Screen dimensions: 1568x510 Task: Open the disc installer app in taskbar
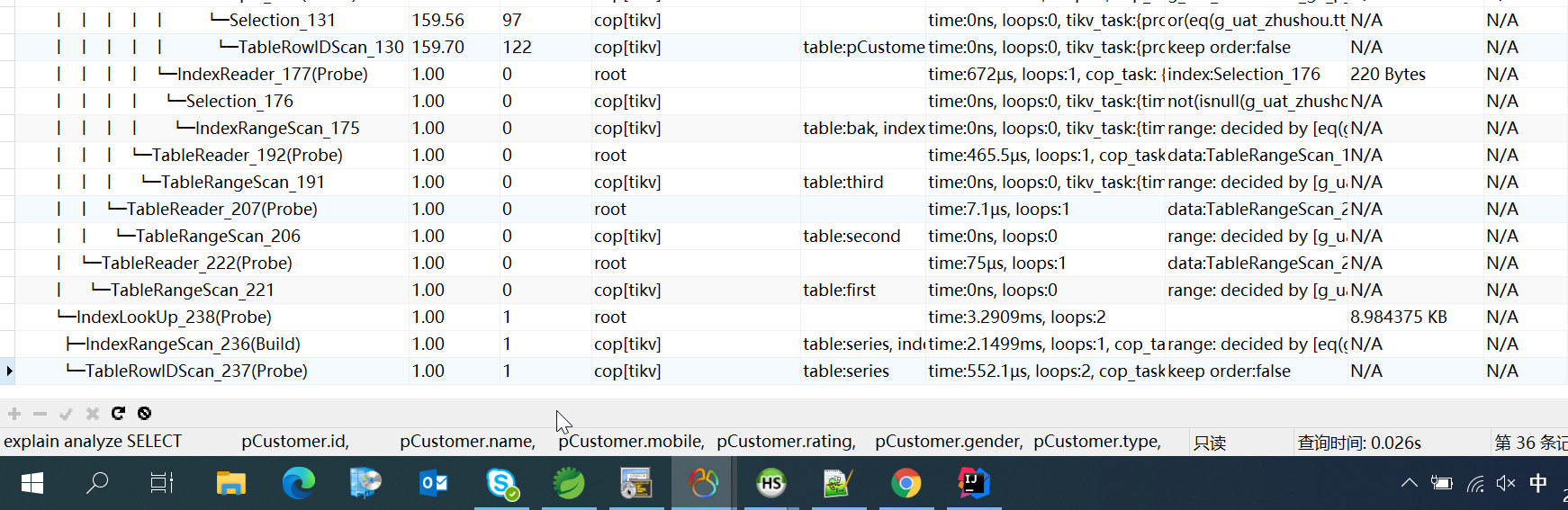click(x=365, y=484)
